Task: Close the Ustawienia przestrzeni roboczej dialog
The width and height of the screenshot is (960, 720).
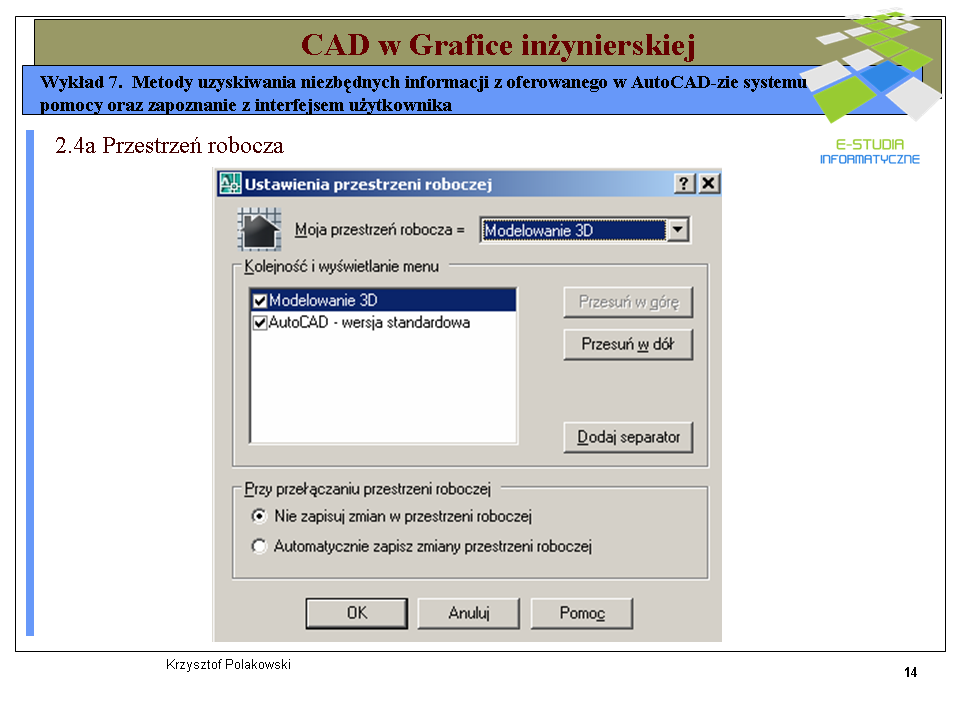Action: pyautogui.click(x=708, y=184)
